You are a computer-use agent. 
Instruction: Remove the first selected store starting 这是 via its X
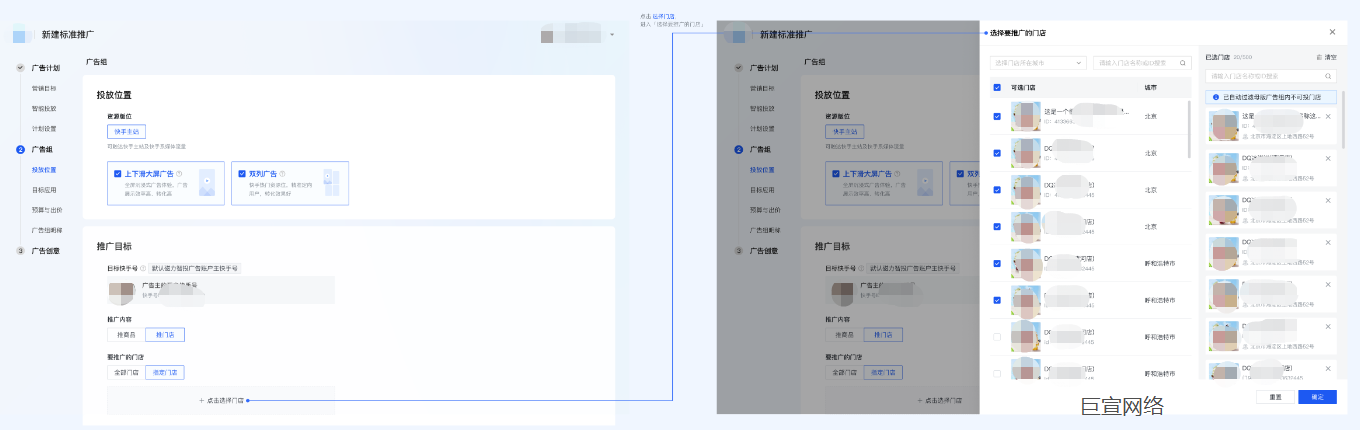click(1328, 117)
